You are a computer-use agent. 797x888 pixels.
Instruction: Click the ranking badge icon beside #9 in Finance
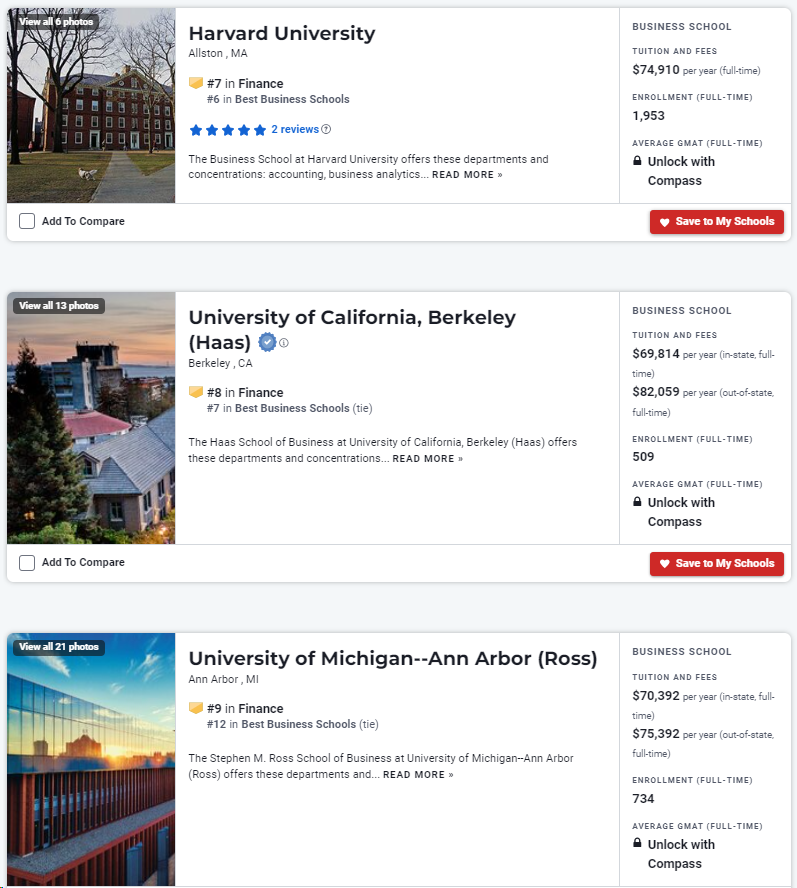(x=196, y=708)
